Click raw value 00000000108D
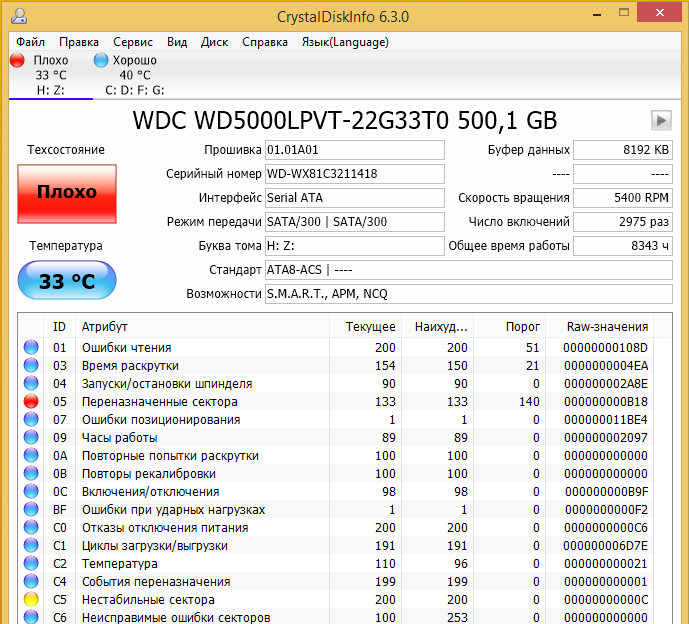The height and width of the screenshot is (624, 689). coord(606,348)
